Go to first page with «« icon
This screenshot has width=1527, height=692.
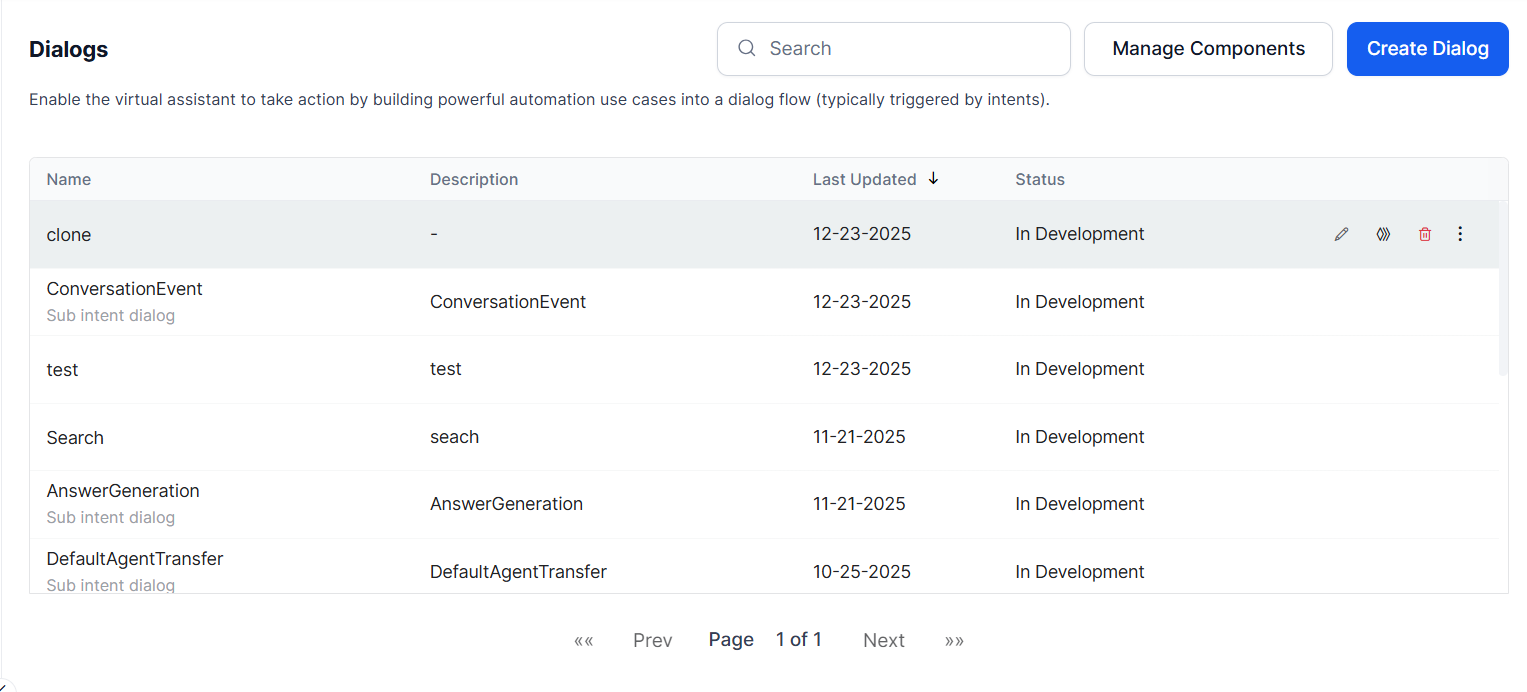(583, 640)
